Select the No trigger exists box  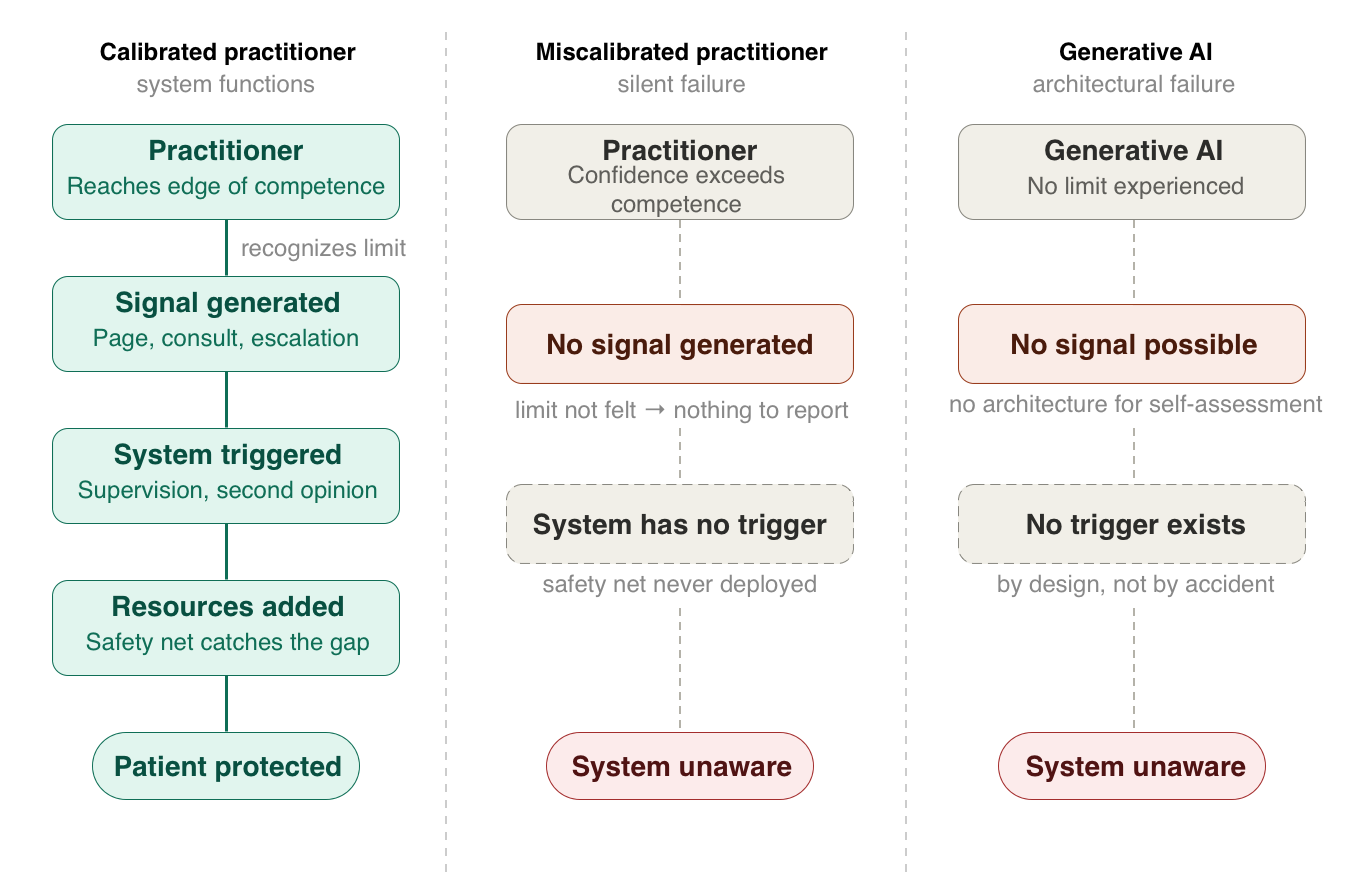point(1132,524)
